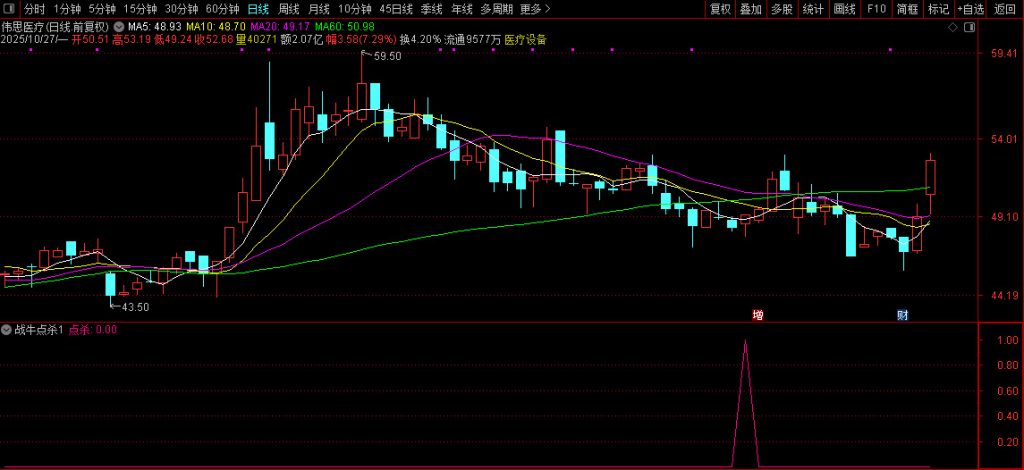The image size is (1024, 470).
Task: Toggle the left sidebar panel icon
Action: tap(10, 9)
